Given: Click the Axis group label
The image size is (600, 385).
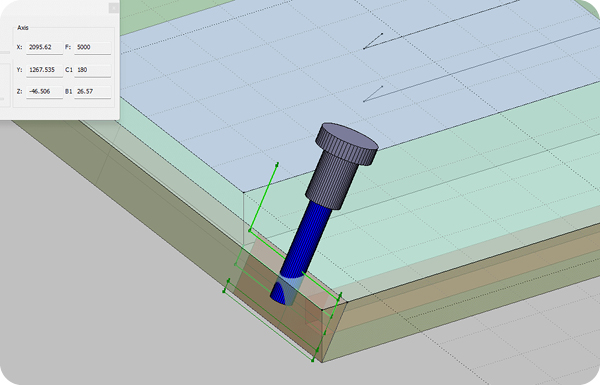Looking at the screenshot, I should [23, 28].
